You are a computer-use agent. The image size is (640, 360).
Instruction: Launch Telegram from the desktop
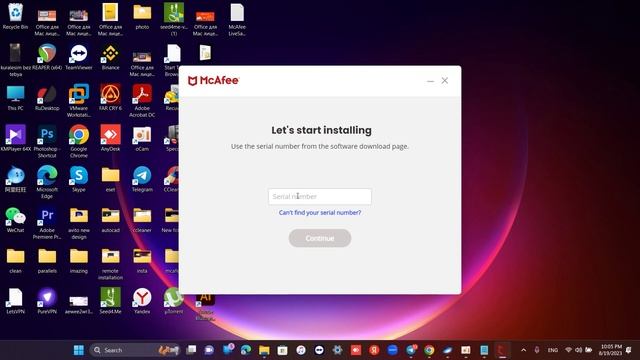tap(142, 179)
